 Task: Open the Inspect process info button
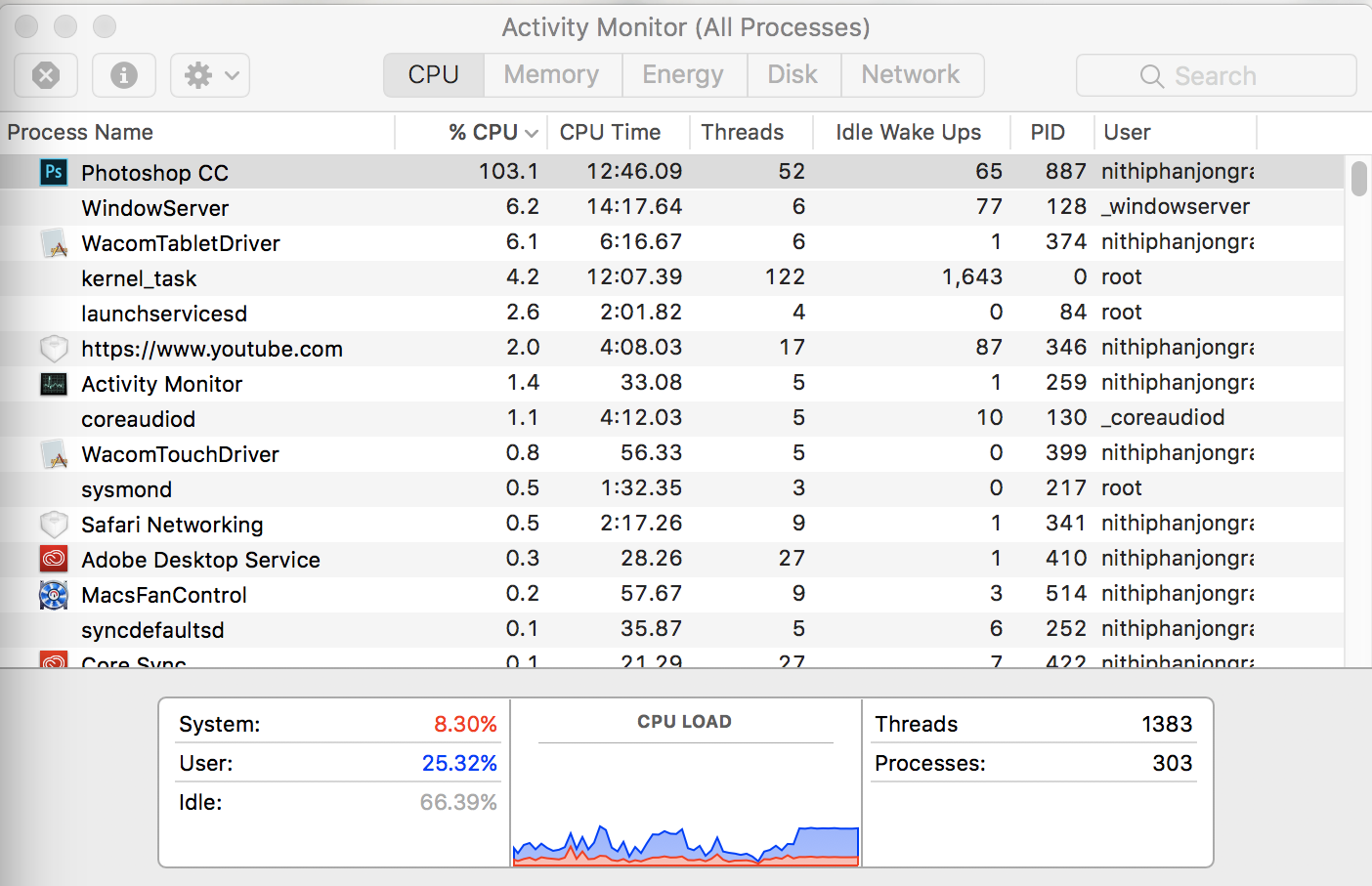coord(124,75)
